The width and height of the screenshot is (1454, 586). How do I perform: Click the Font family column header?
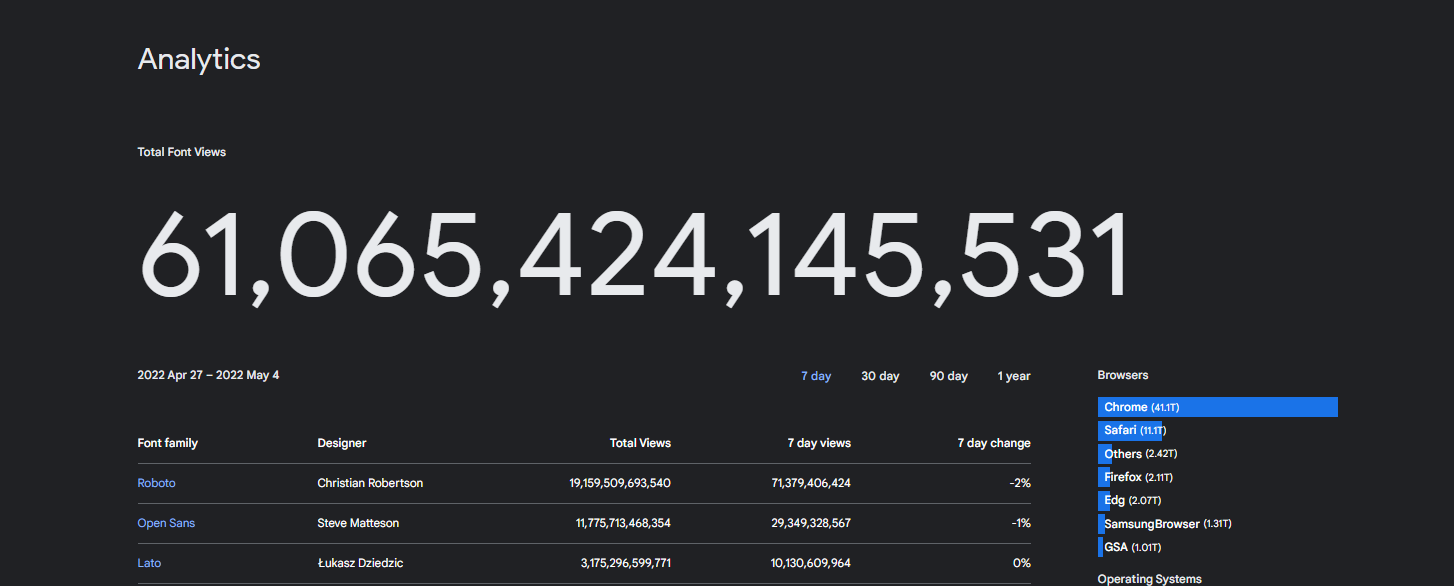167,443
